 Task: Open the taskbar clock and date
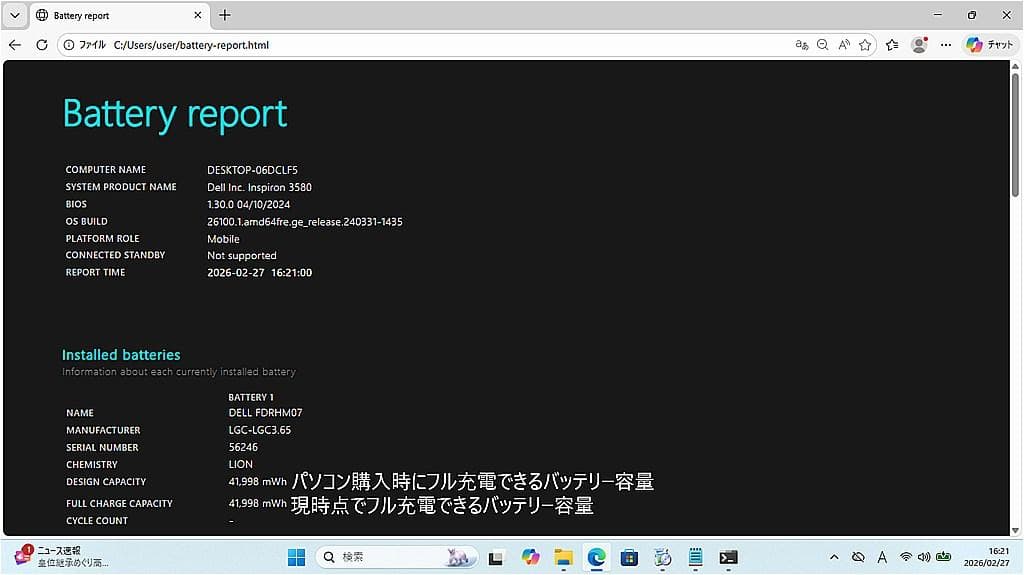[x=985, y=557]
